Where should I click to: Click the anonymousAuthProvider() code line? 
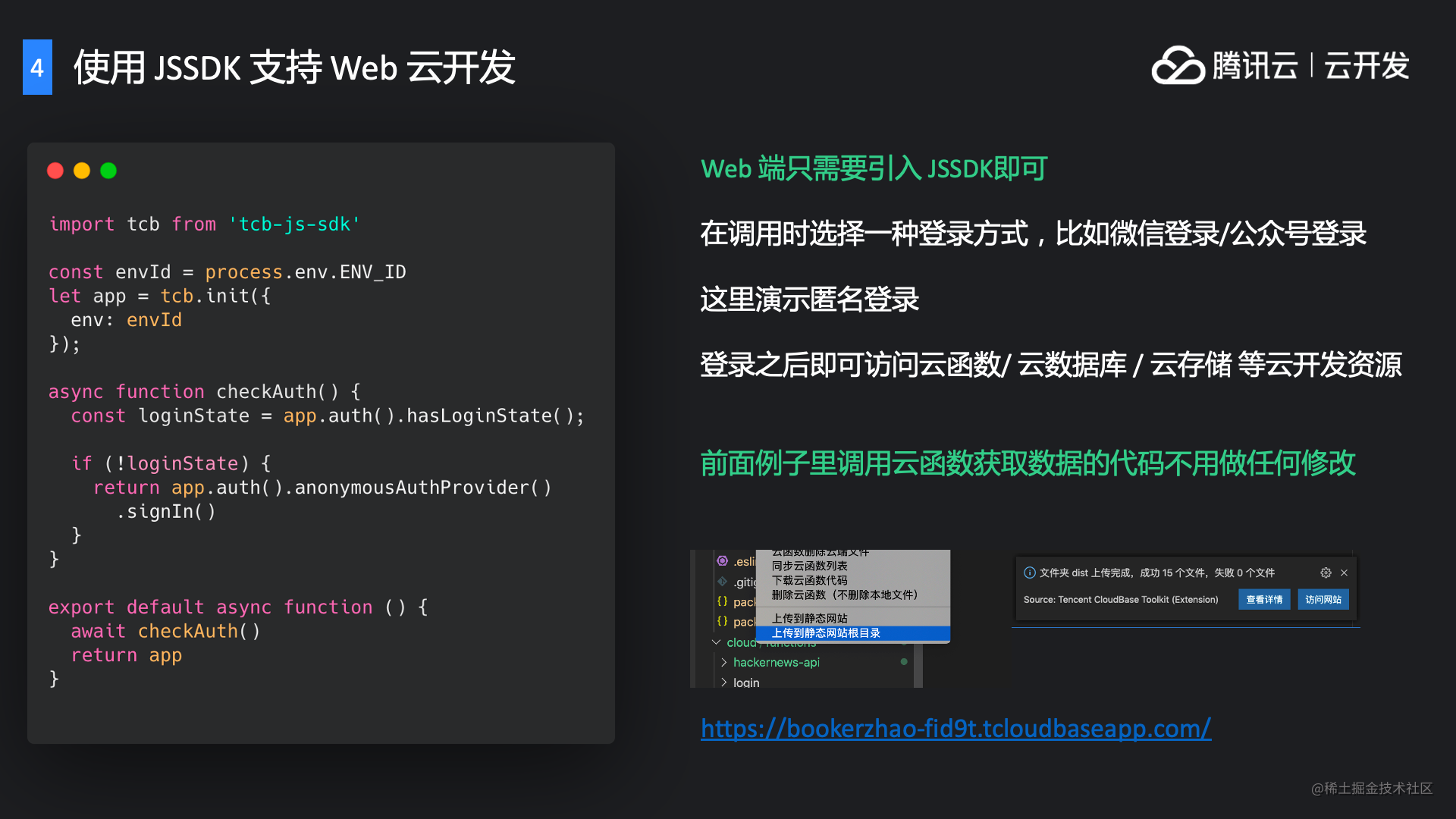coord(322,488)
